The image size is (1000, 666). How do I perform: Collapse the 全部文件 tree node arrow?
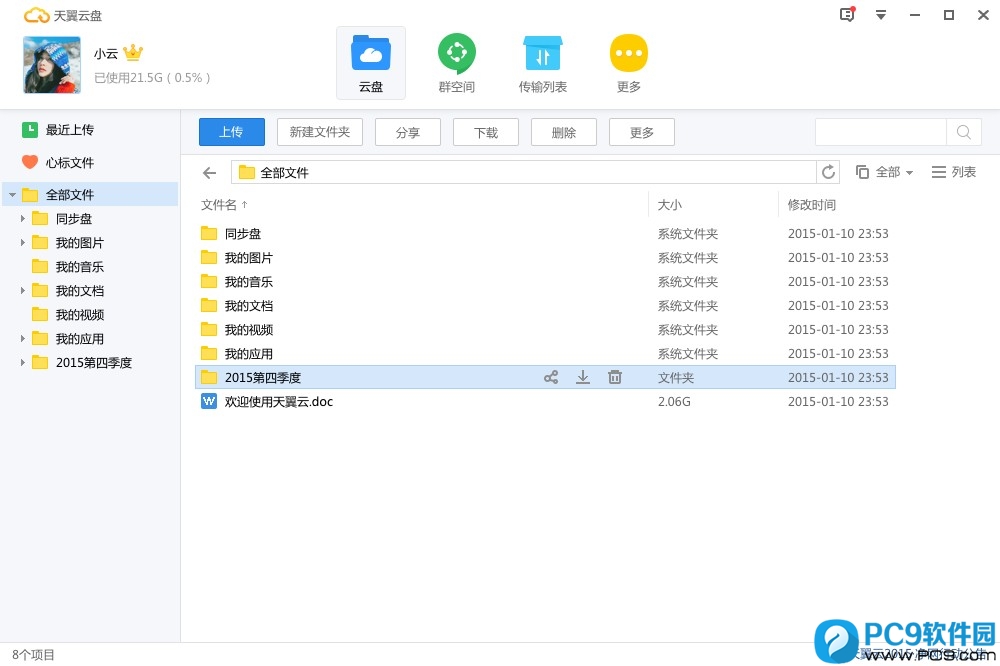point(12,195)
